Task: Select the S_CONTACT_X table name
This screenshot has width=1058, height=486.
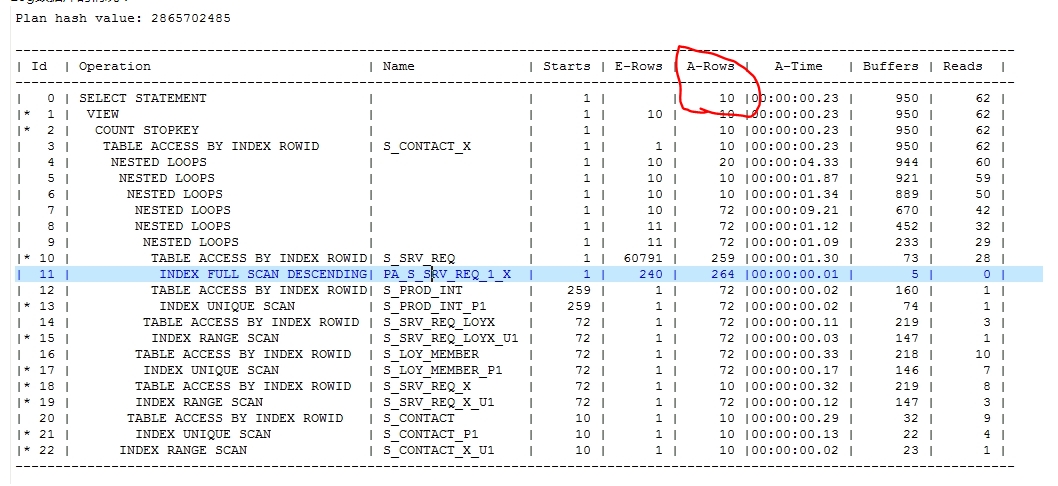Action: click(427, 146)
